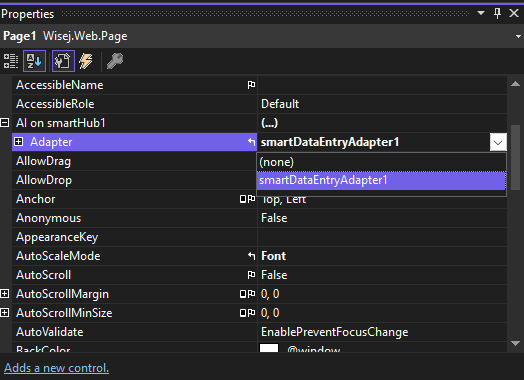Image resolution: width=524 pixels, height=380 pixels.
Task: Click the Anonymous value False
Action: click(382, 218)
